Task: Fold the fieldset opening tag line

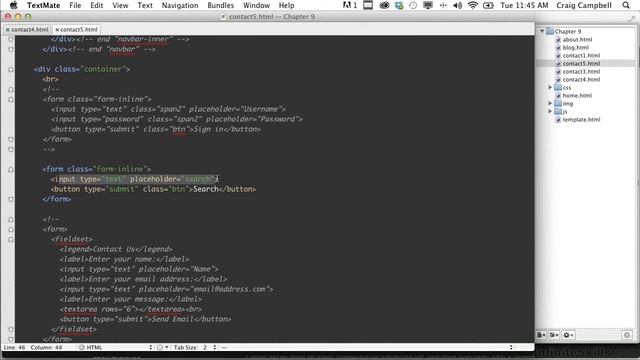Action: click(11, 240)
